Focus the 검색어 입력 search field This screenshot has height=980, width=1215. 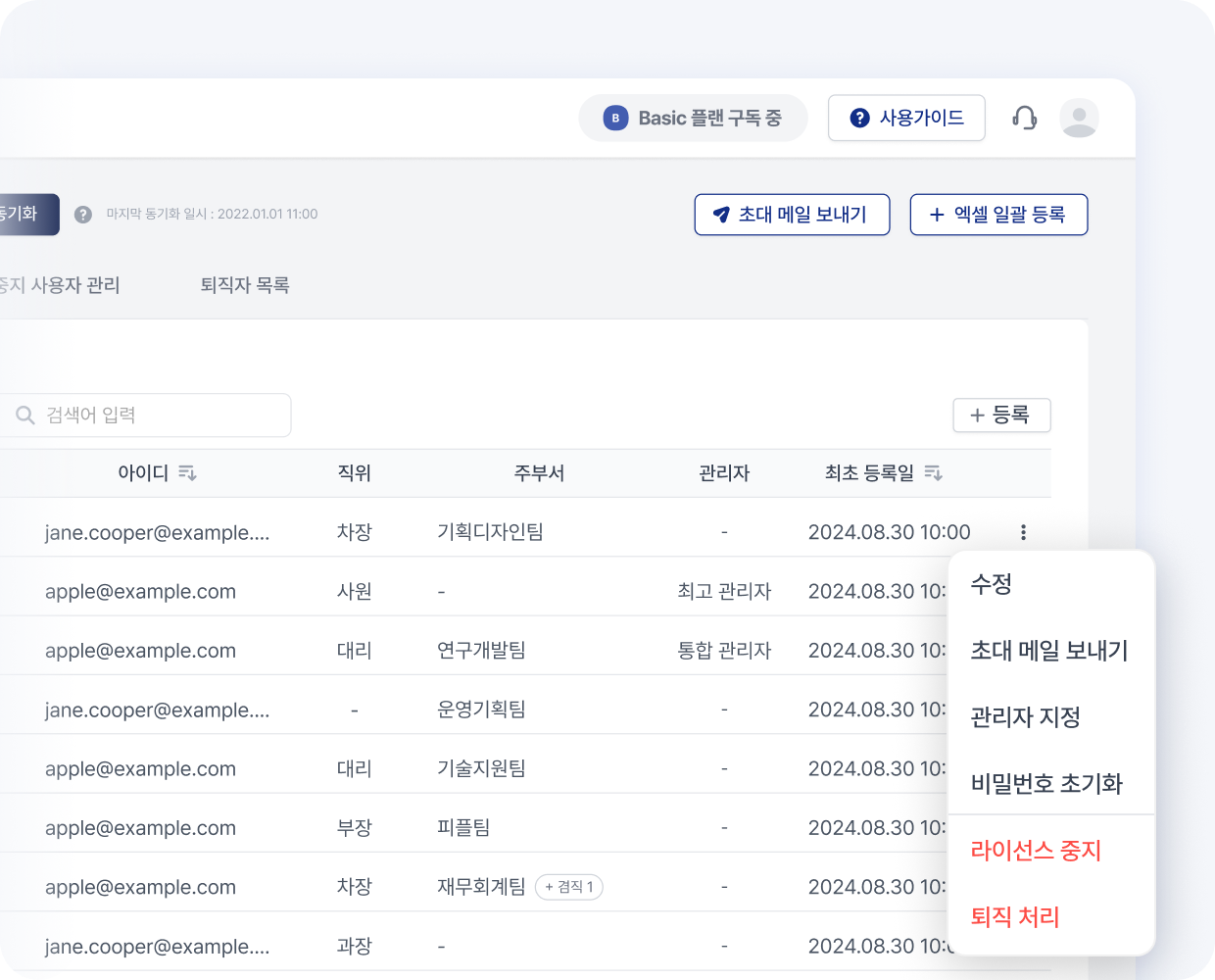(145, 416)
